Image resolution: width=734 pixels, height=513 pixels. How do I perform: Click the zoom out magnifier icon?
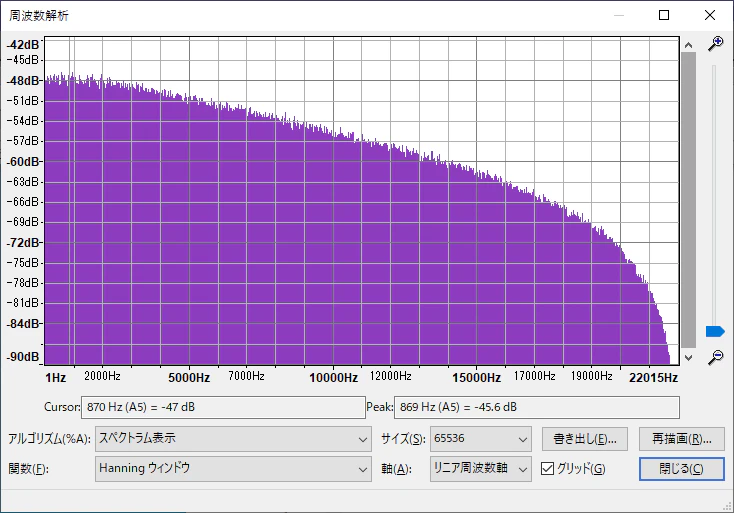coord(715,357)
